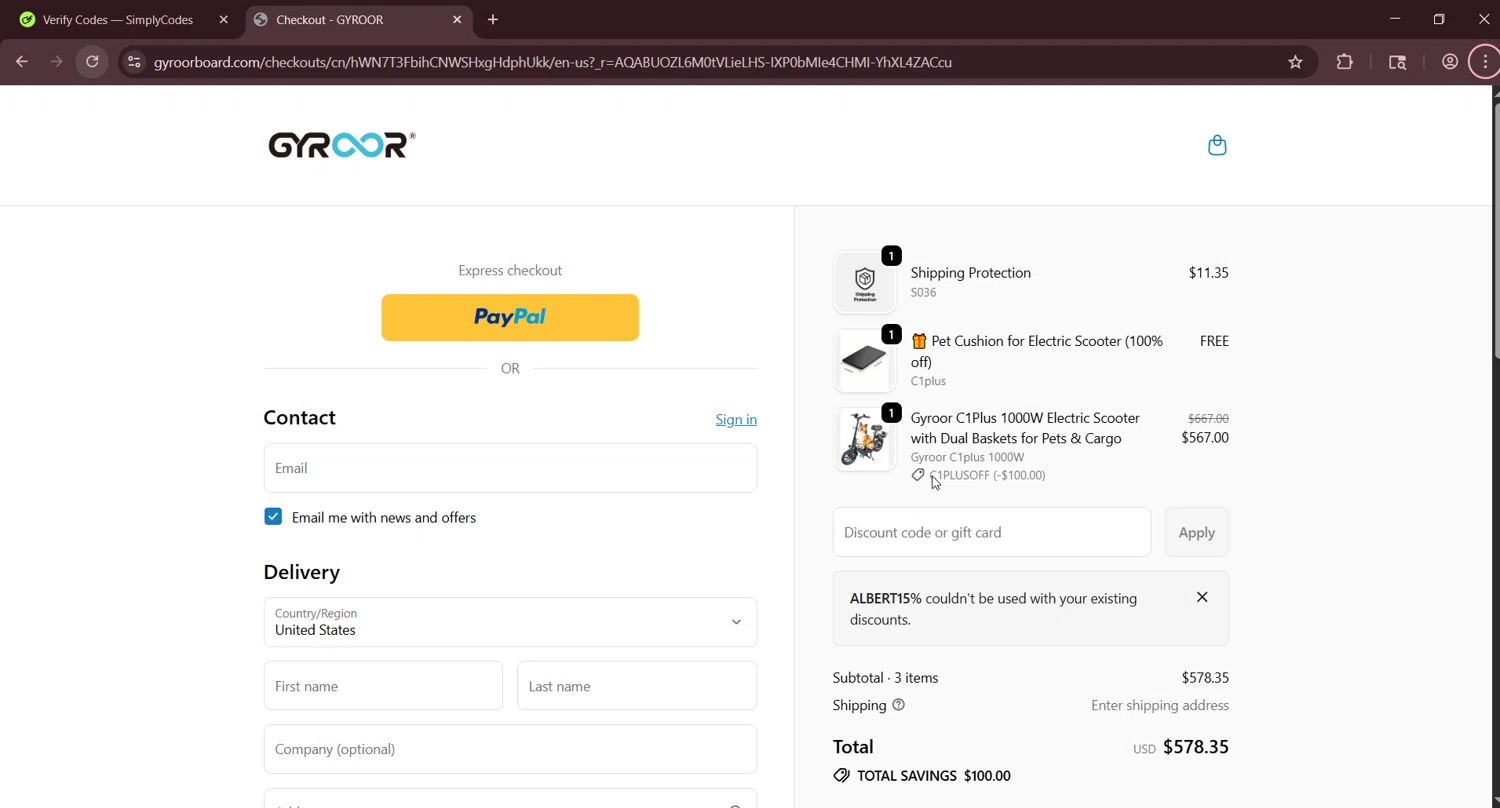
Task: Focus the First name field
Action: click(383, 686)
